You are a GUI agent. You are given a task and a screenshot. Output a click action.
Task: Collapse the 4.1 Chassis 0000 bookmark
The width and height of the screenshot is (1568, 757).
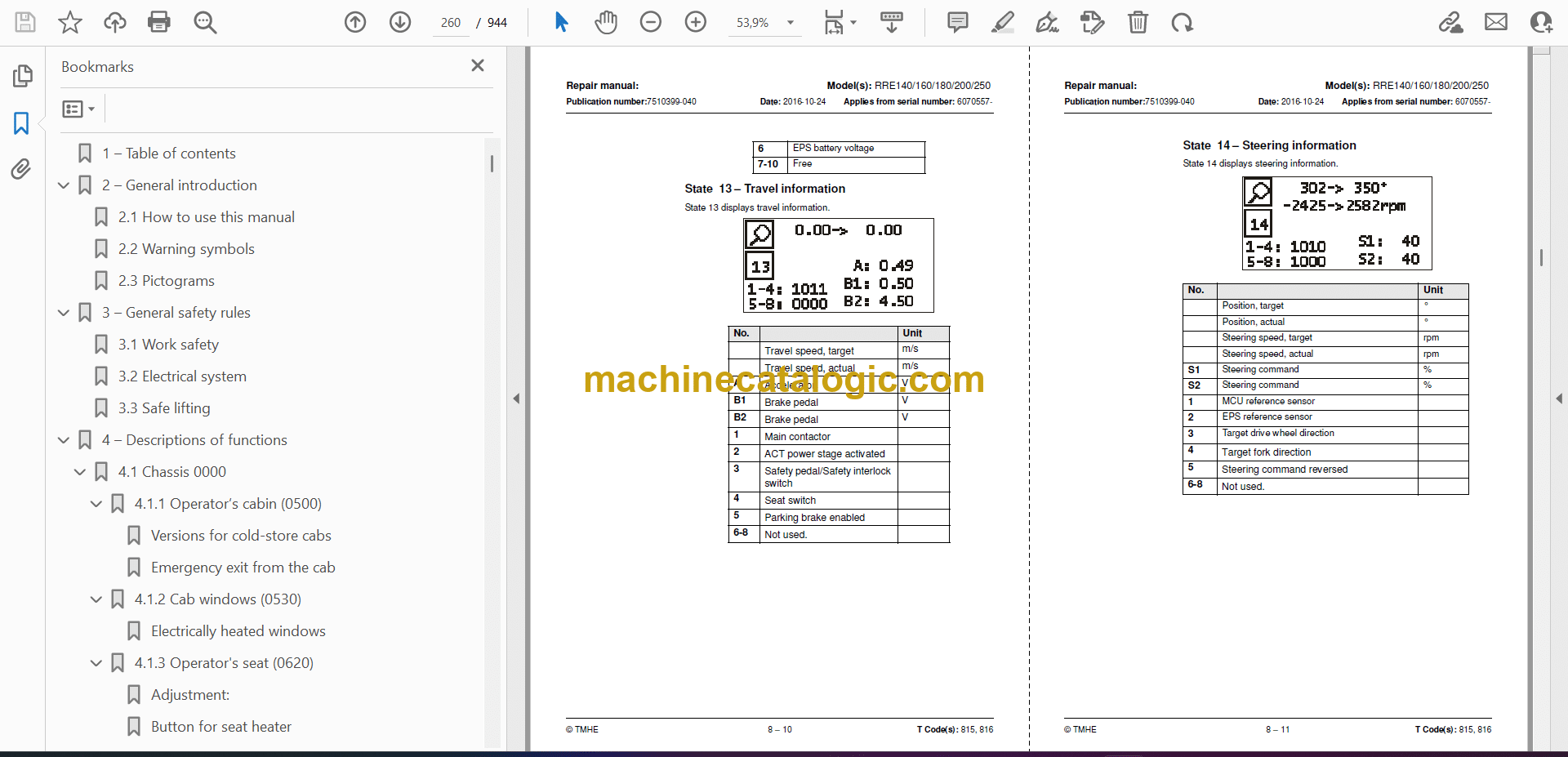click(x=80, y=472)
